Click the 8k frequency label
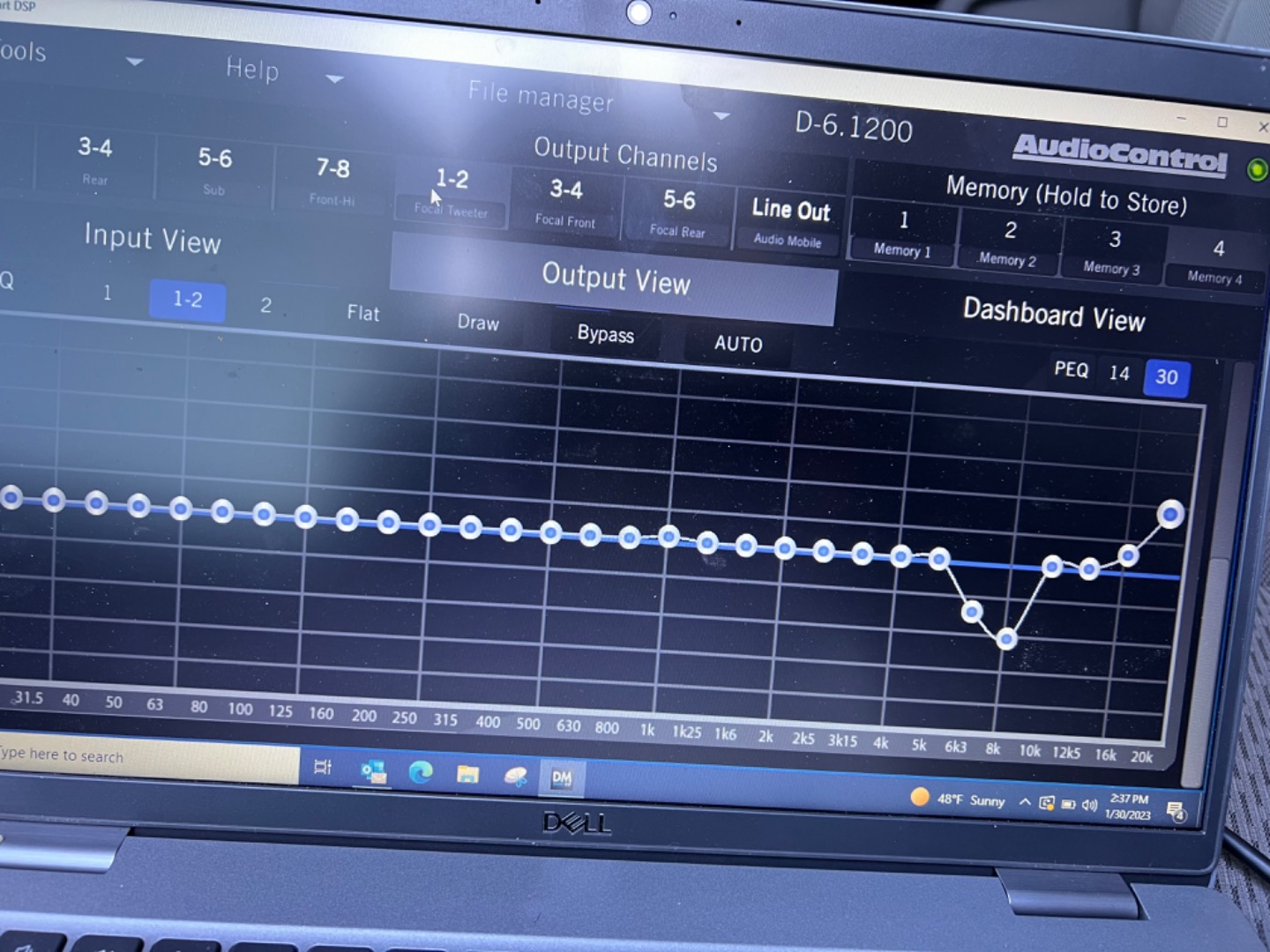This screenshot has height=952, width=1270. click(x=992, y=749)
